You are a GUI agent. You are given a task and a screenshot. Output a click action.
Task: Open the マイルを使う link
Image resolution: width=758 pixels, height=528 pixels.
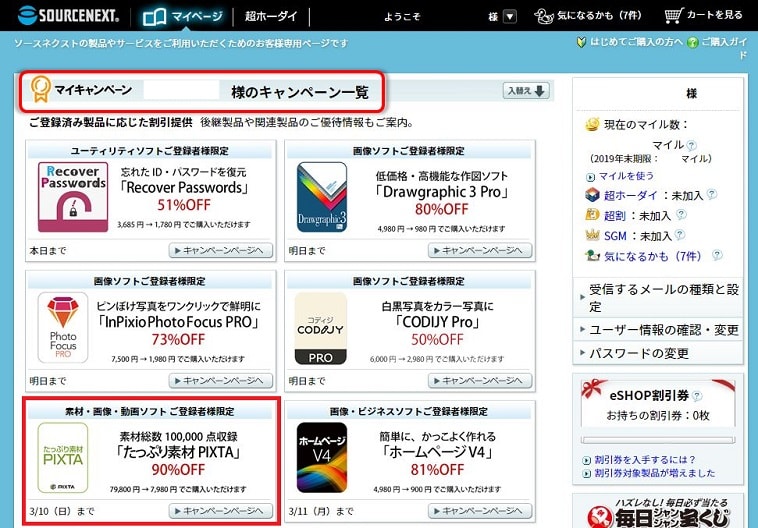click(625, 176)
